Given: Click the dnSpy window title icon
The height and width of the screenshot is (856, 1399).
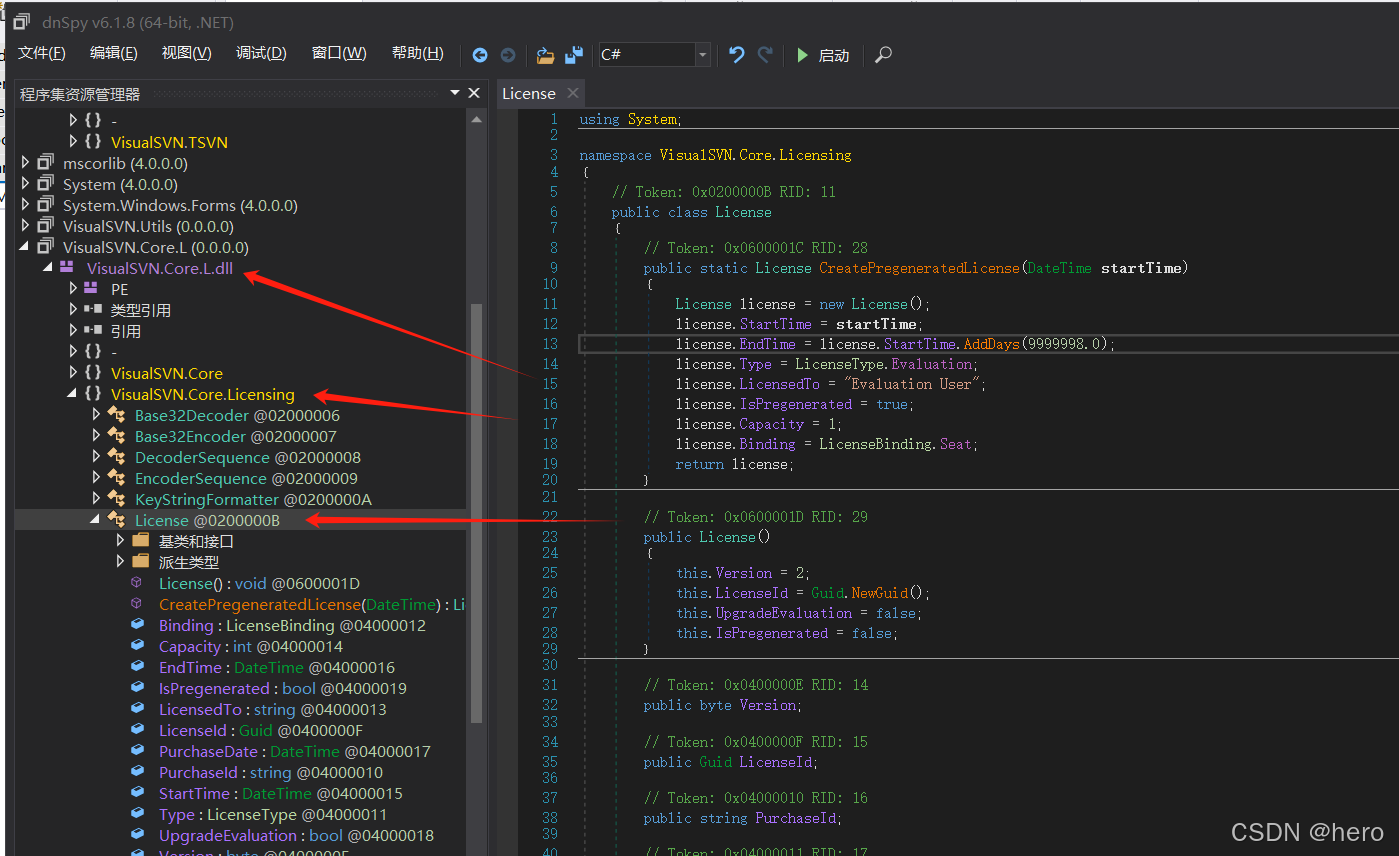Looking at the screenshot, I should tap(21, 21).
